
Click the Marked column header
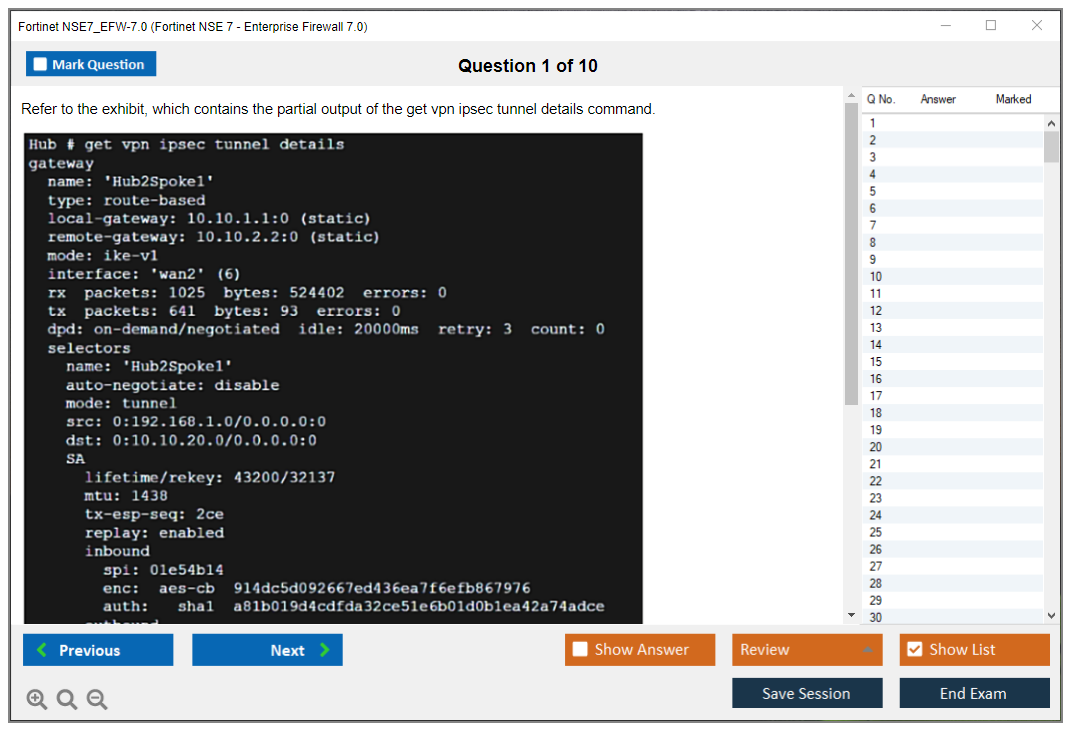pyautogui.click(x=1013, y=99)
